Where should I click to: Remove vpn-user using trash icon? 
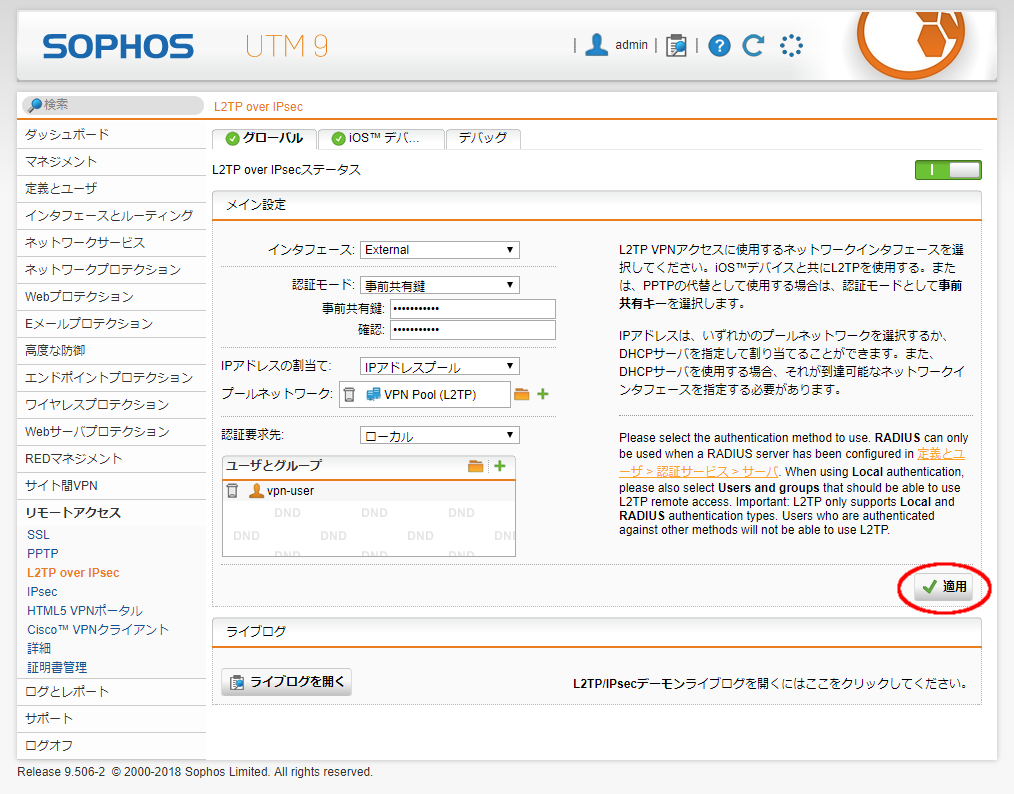click(232, 491)
